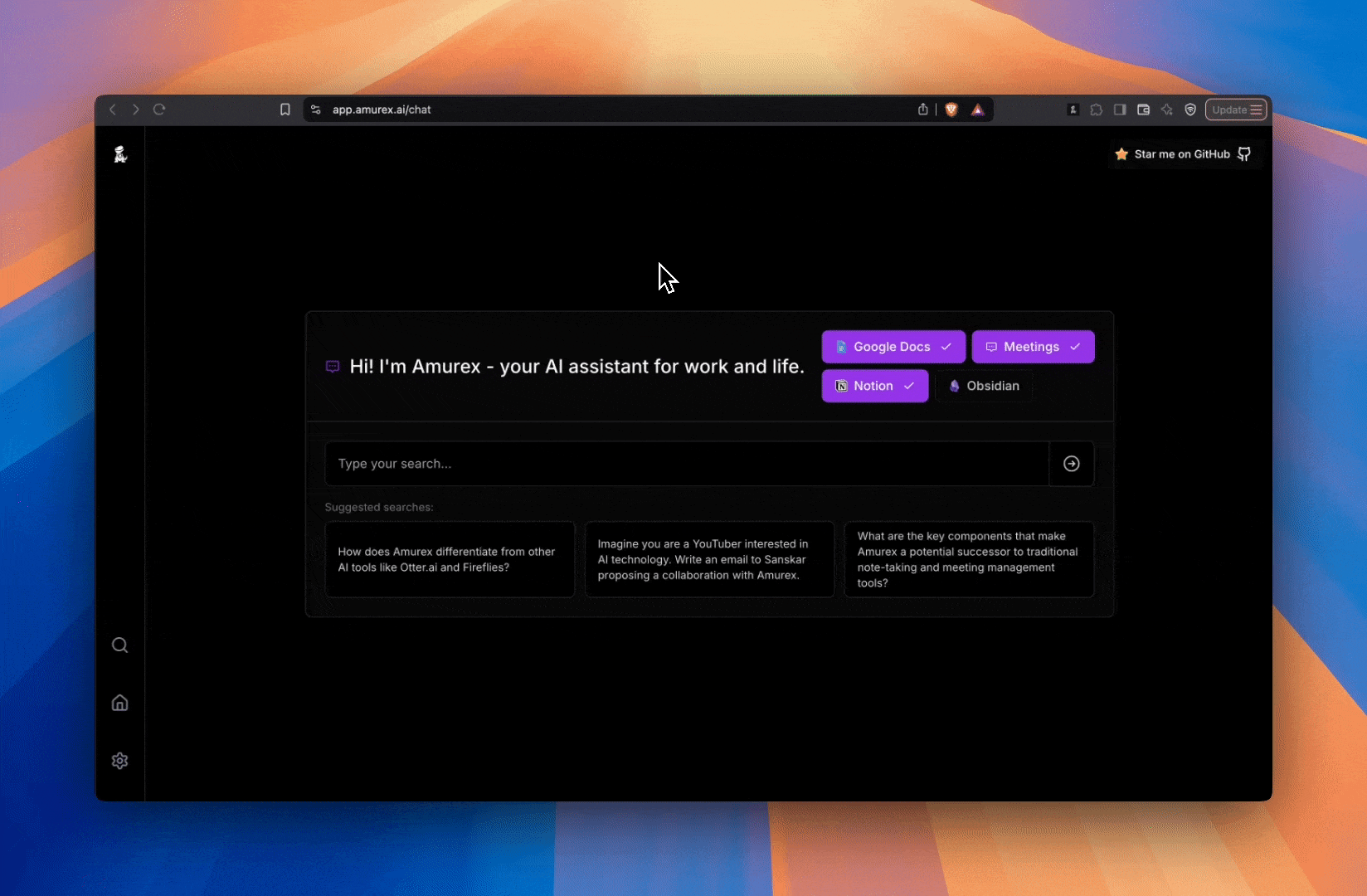Disable the Notion integration
Screen dimensions: 1367x896
(x=874, y=386)
